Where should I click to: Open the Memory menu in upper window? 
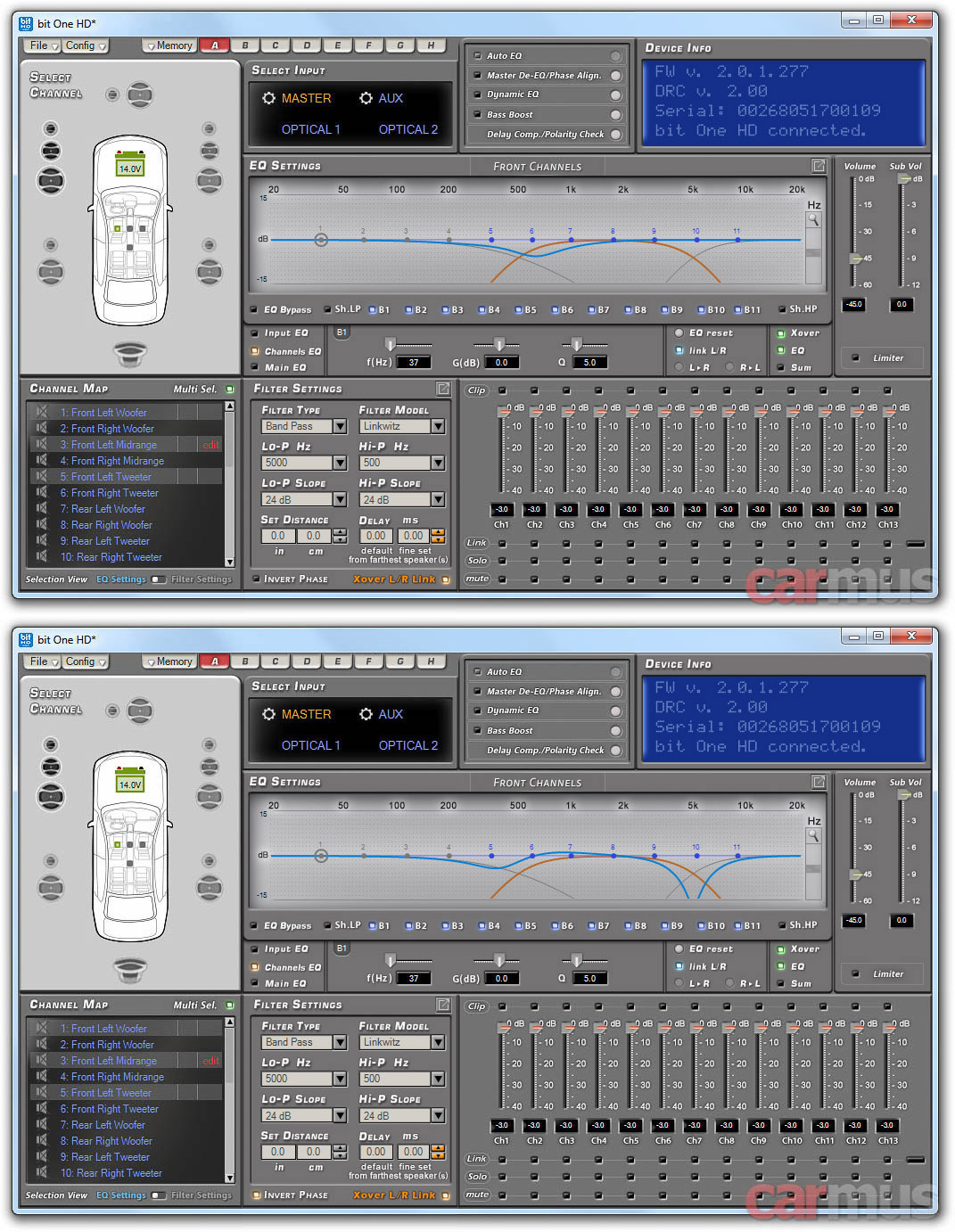coord(169,45)
